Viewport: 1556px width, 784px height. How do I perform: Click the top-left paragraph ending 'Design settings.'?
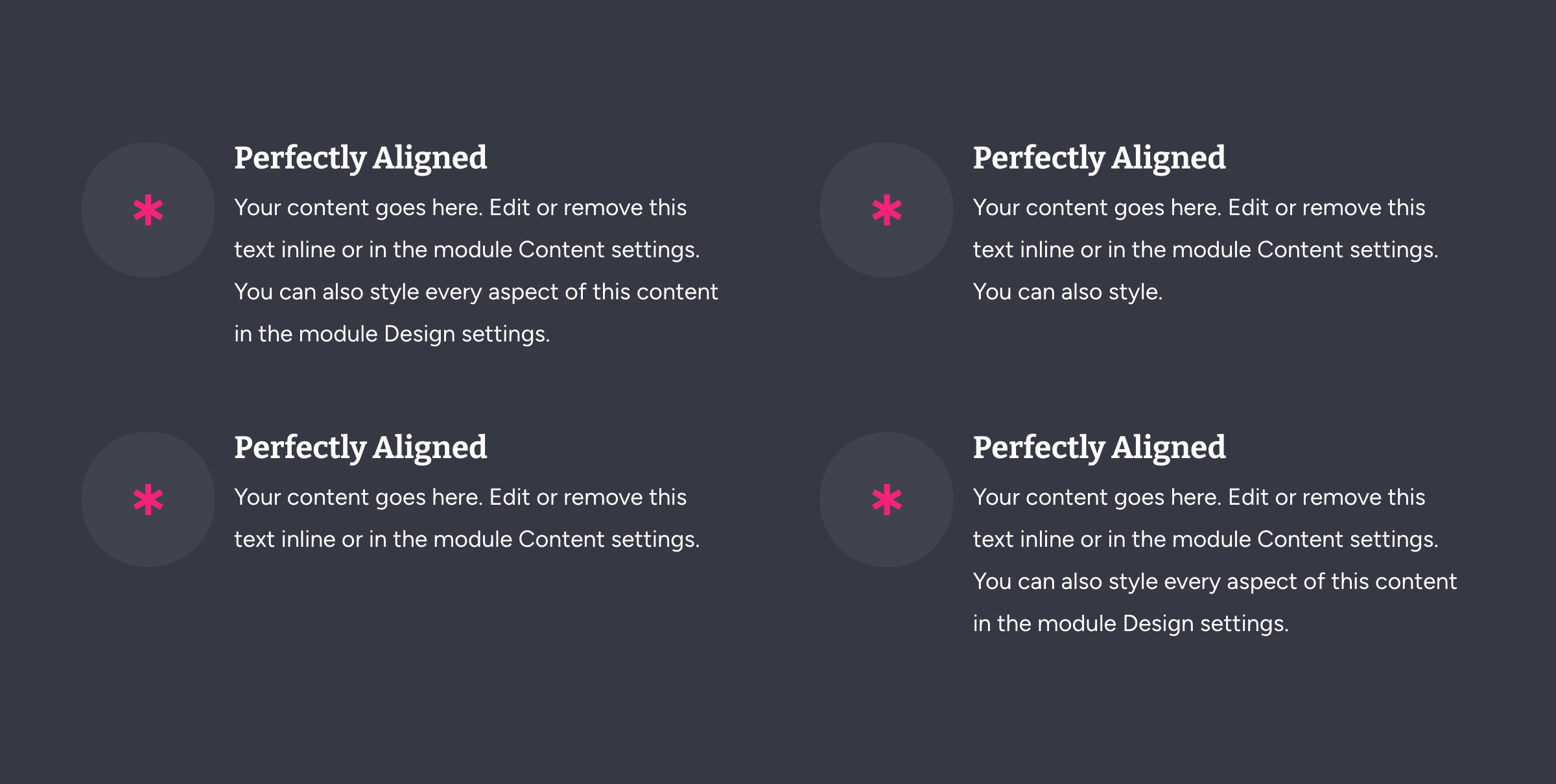coord(477,271)
